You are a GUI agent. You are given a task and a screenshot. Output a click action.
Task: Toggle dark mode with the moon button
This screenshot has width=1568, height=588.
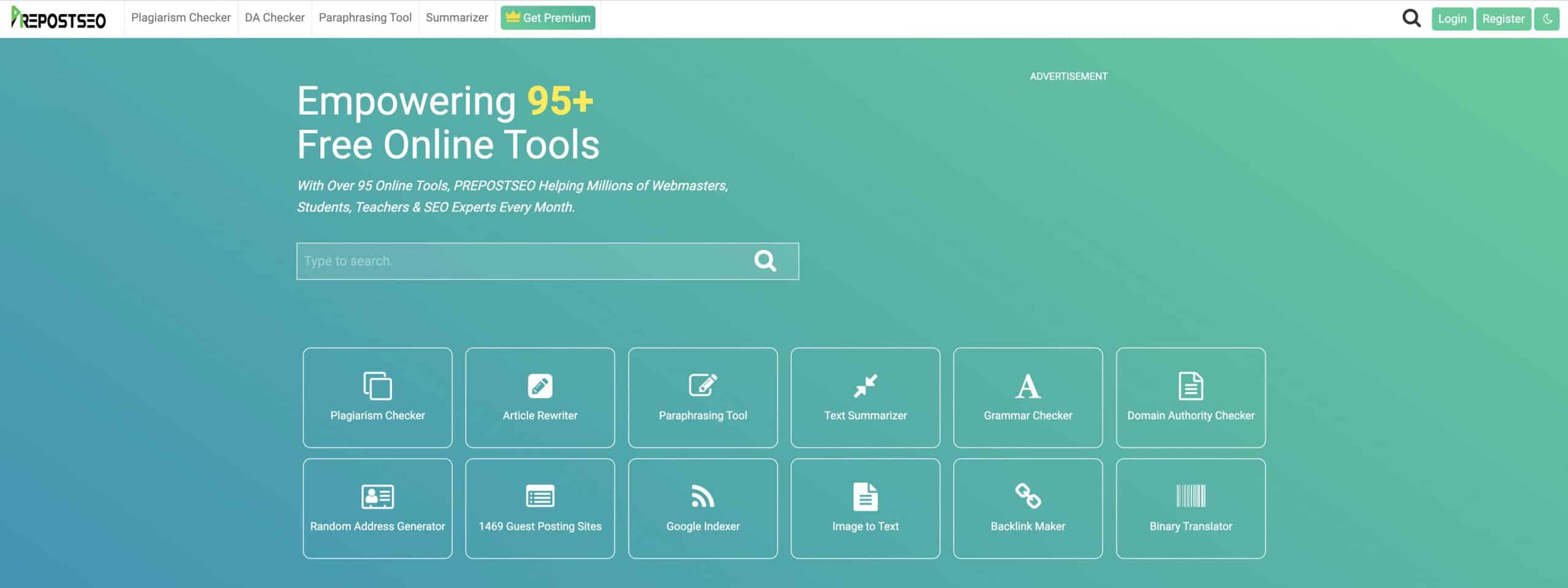click(1547, 18)
